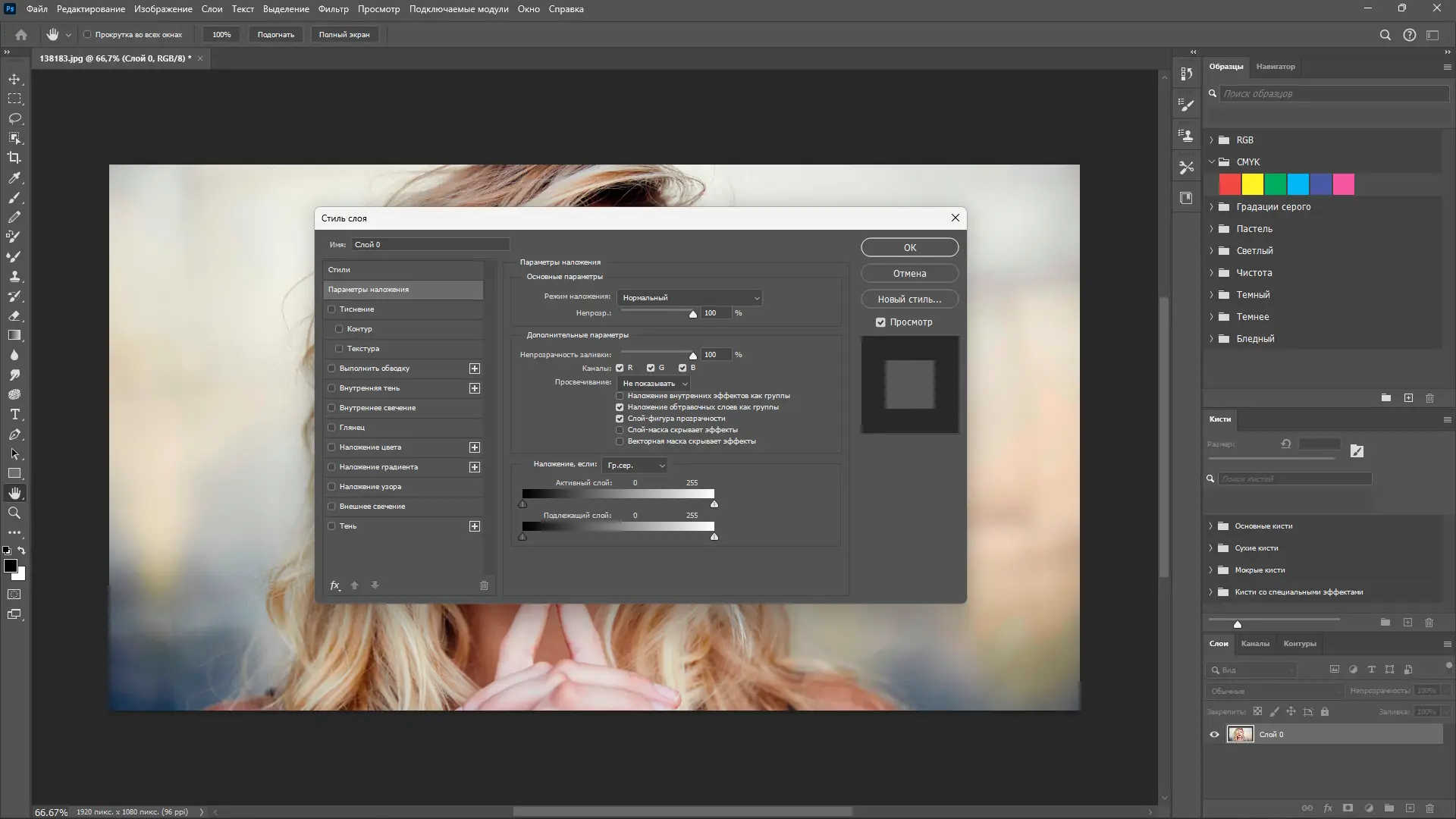Toggle the Просмотр preview checkbox

click(880, 322)
